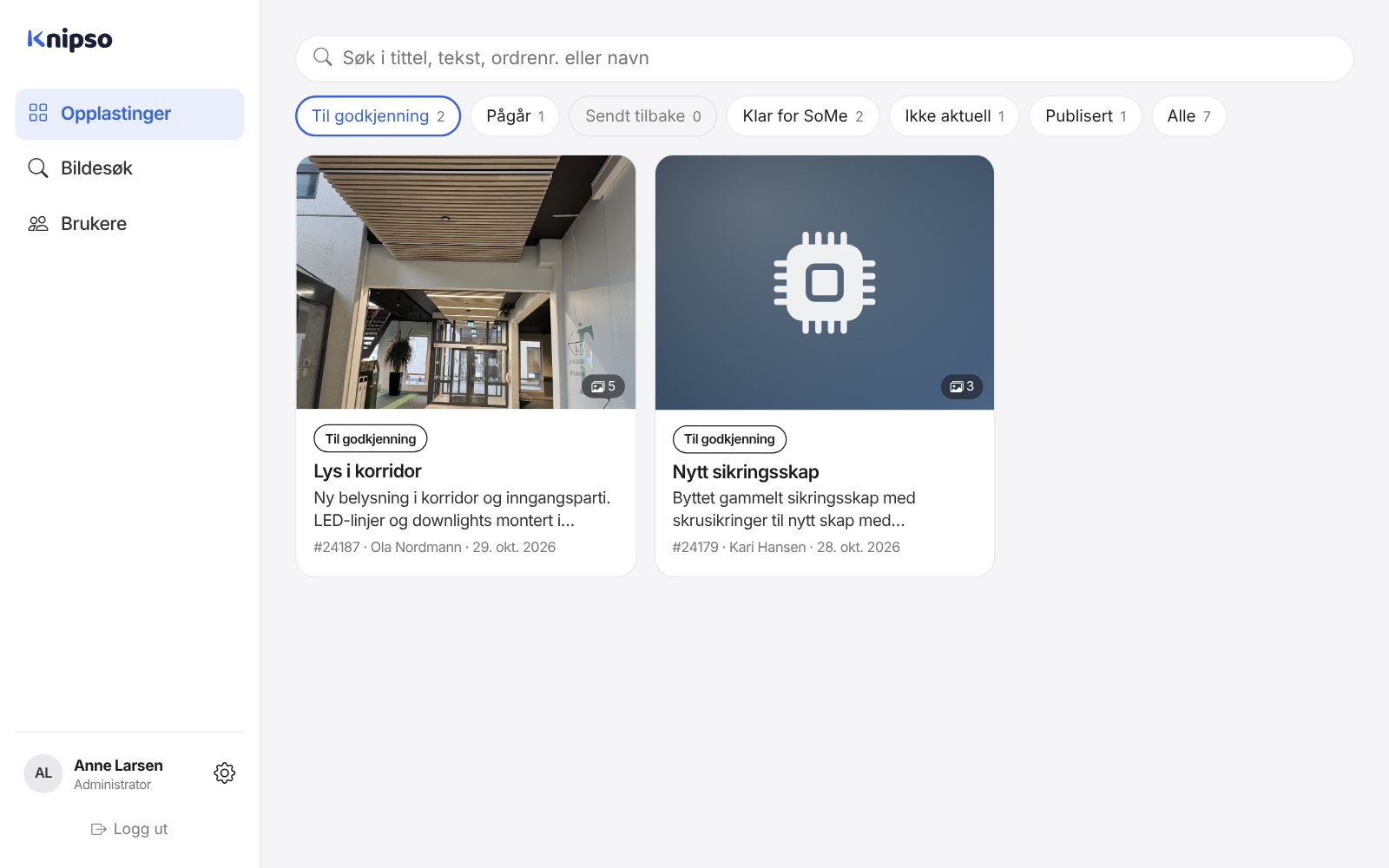
Task: Click the Til godkjenning badge on Nytt sikringsskap
Action: pos(729,439)
